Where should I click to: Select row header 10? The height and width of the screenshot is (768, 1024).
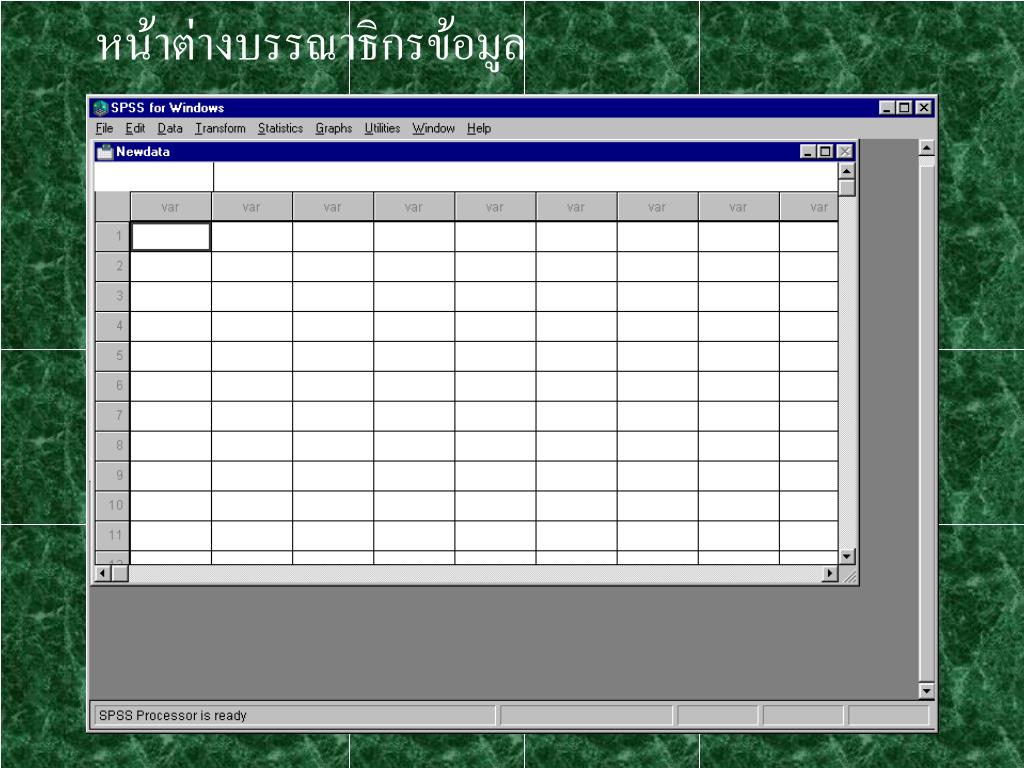click(x=112, y=506)
